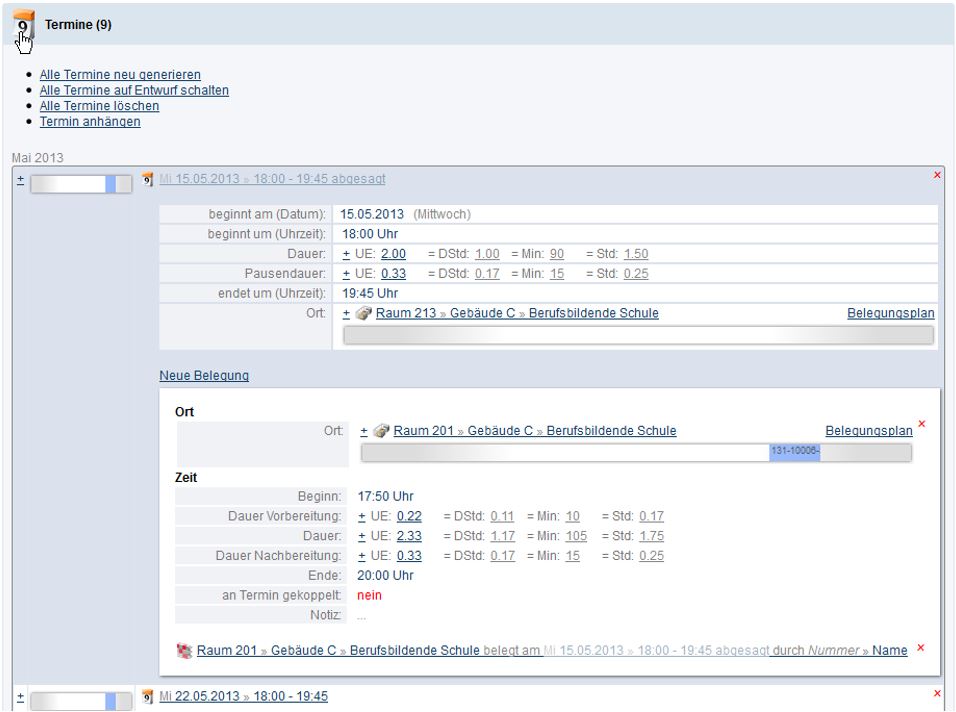The height and width of the screenshot is (712, 956).
Task: Click 'Alle Termine neu generieren' link
Action: [120, 74]
